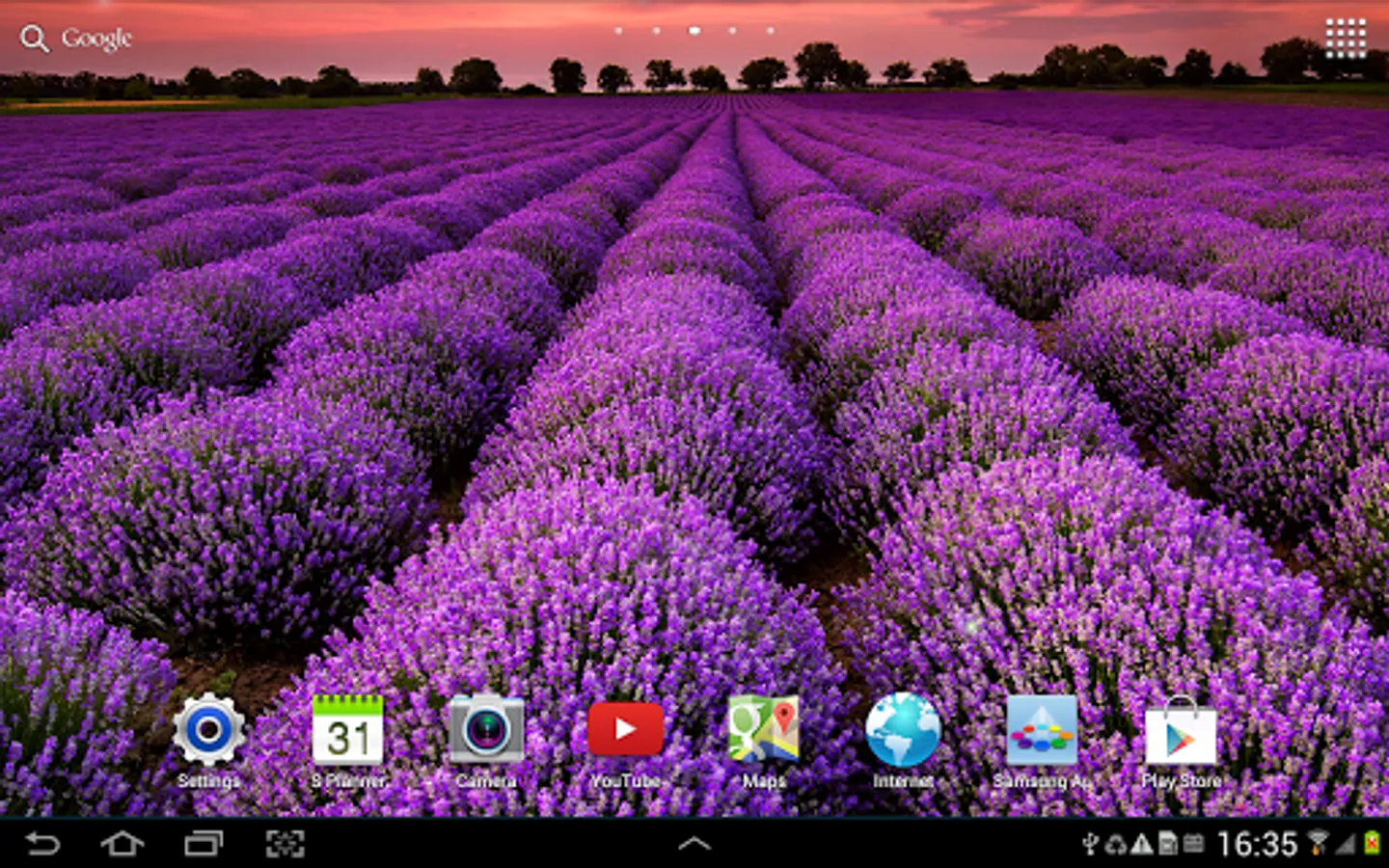This screenshot has width=1389, height=868.
Task: Tap the recycle-arrows status icon
Action: pyautogui.click(x=1115, y=846)
